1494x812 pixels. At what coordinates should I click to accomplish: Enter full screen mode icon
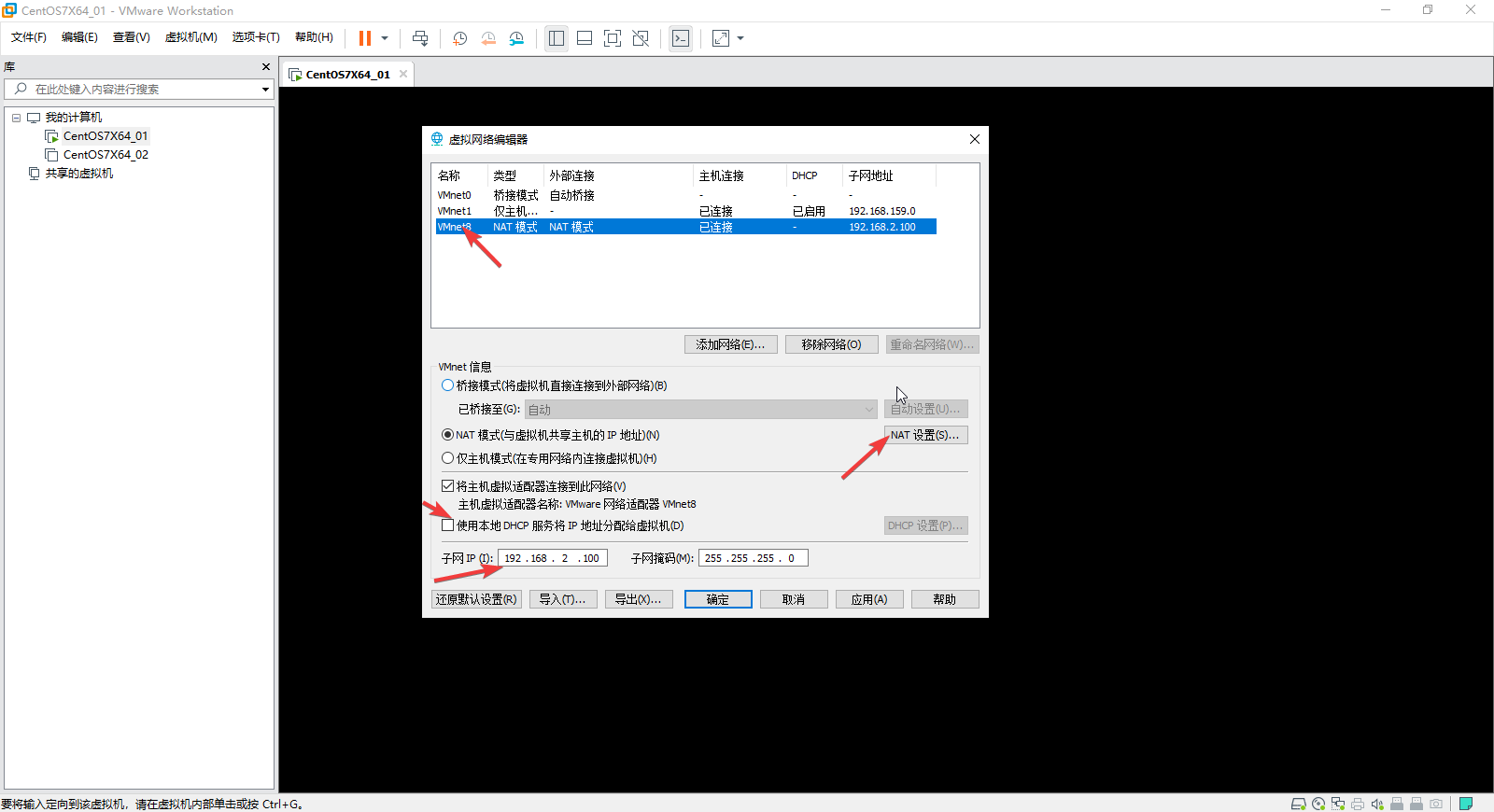coord(613,38)
